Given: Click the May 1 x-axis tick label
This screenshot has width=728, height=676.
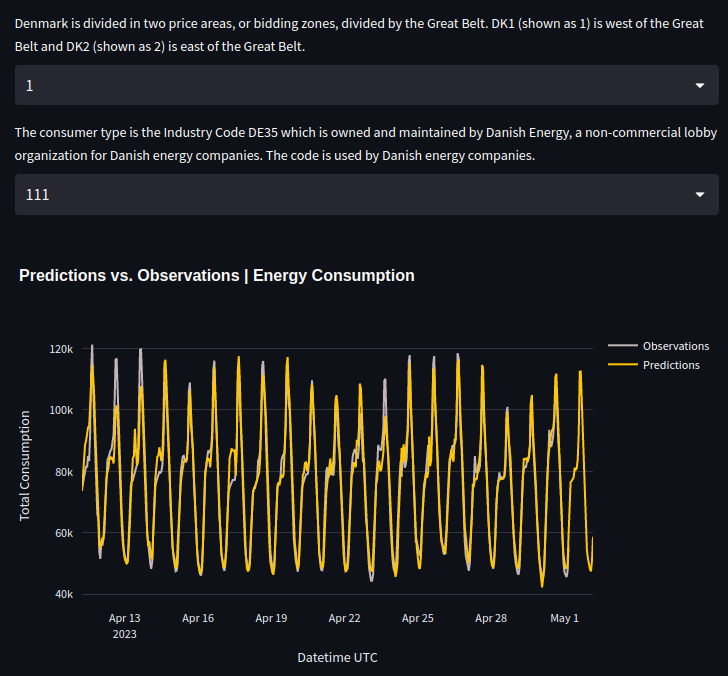Looking at the screenshot, I should [565, 618].
